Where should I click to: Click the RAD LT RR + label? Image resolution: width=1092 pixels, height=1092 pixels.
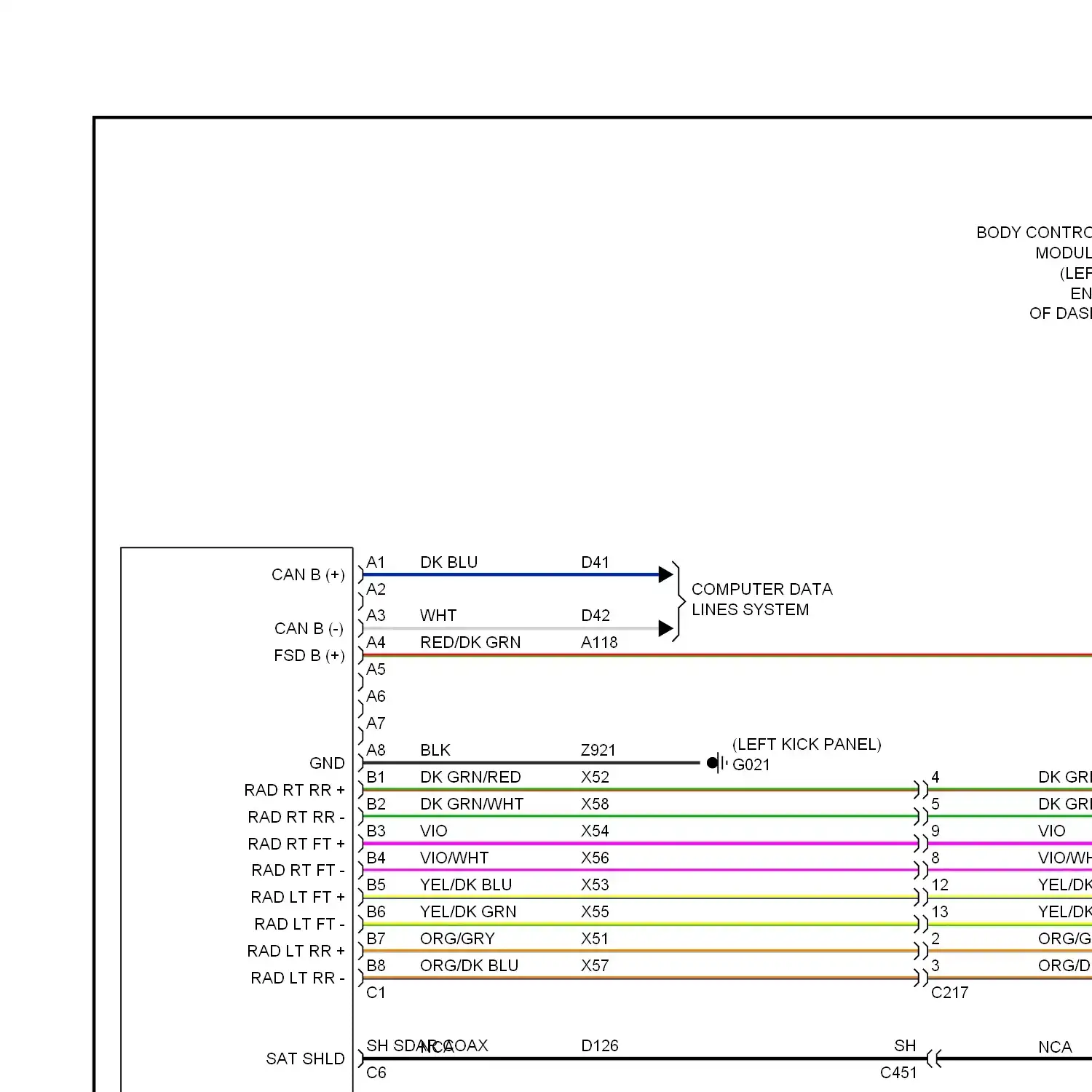tap(296, 951)
